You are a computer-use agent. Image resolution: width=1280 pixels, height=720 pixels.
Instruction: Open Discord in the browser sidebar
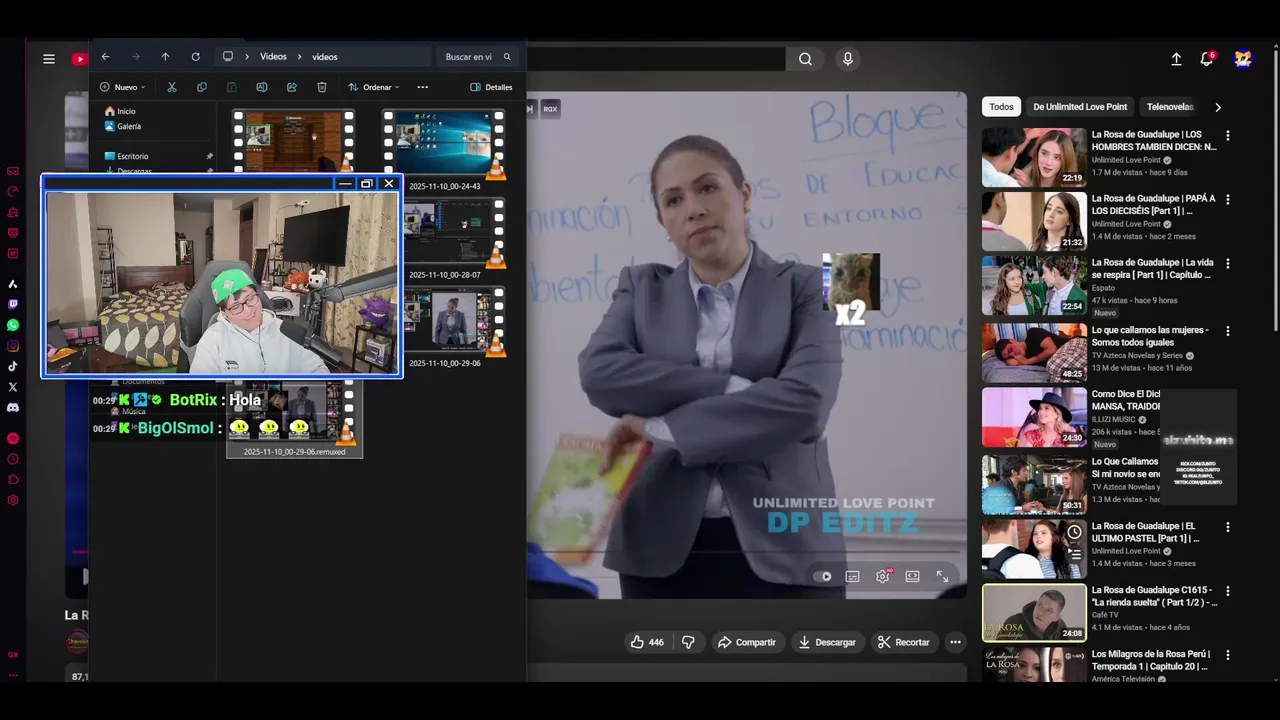click(x=13, y=408)
